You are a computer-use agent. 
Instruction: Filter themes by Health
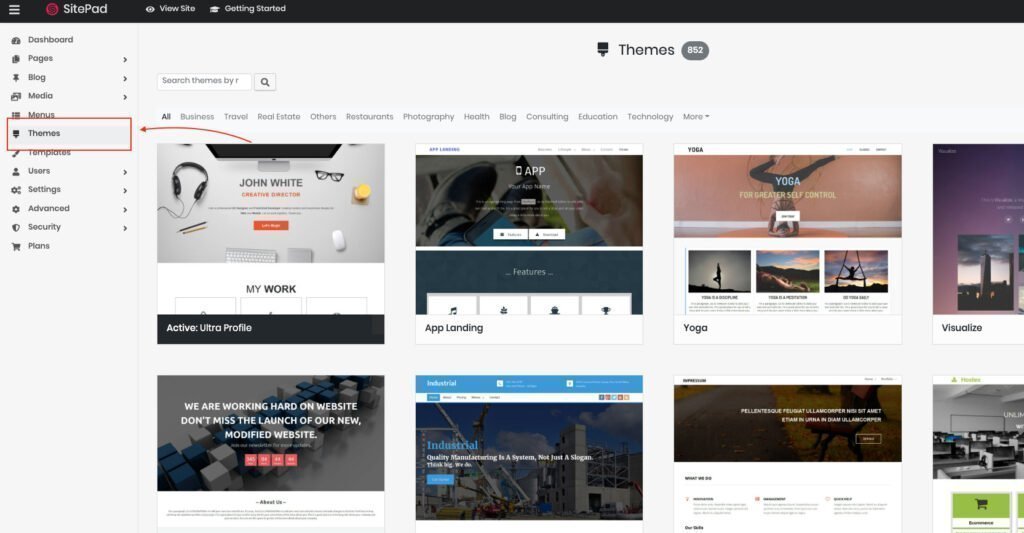click(x=477, y=116)
